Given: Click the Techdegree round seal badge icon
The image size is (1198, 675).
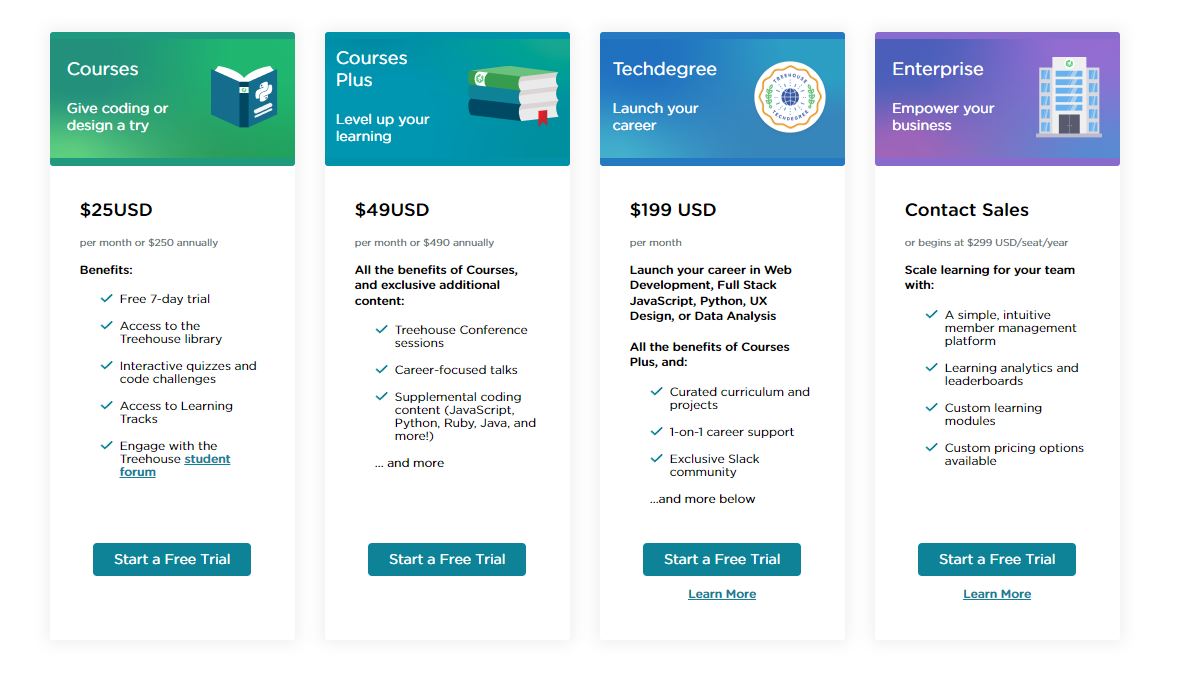Looking at the screenshot, I should click(x=790, y=97).
